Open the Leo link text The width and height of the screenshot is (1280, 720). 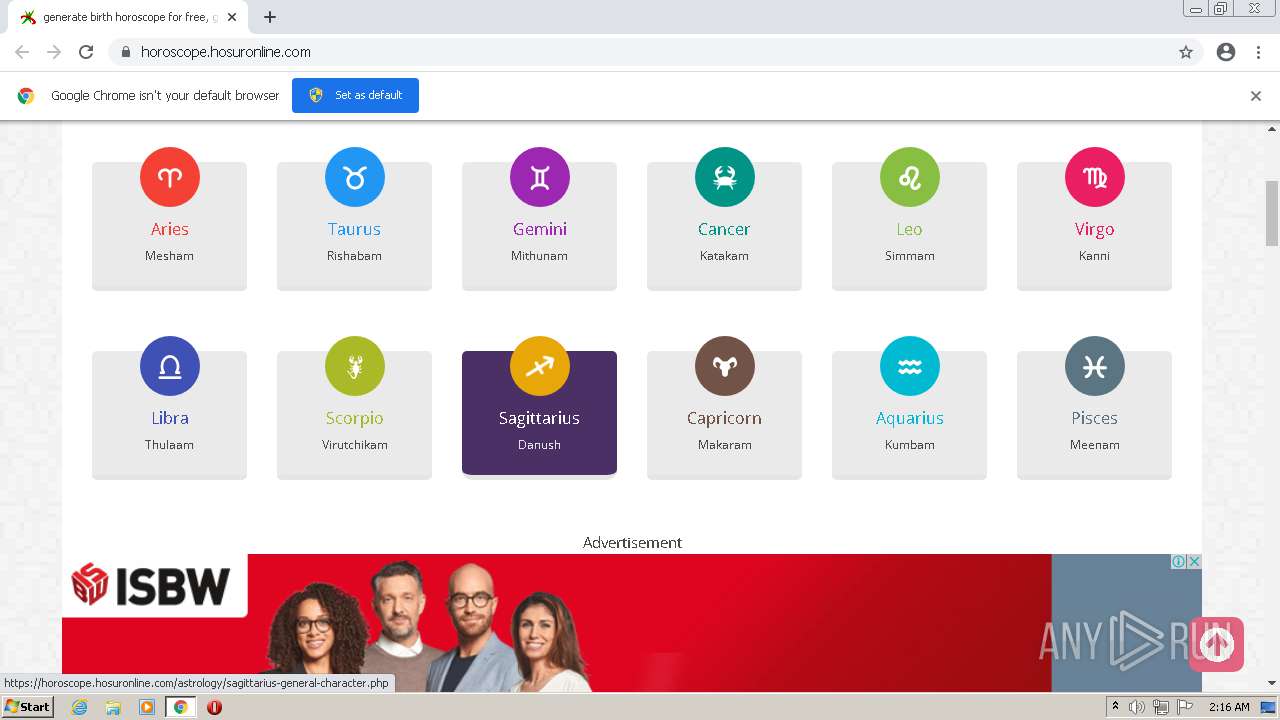(909, 229)
